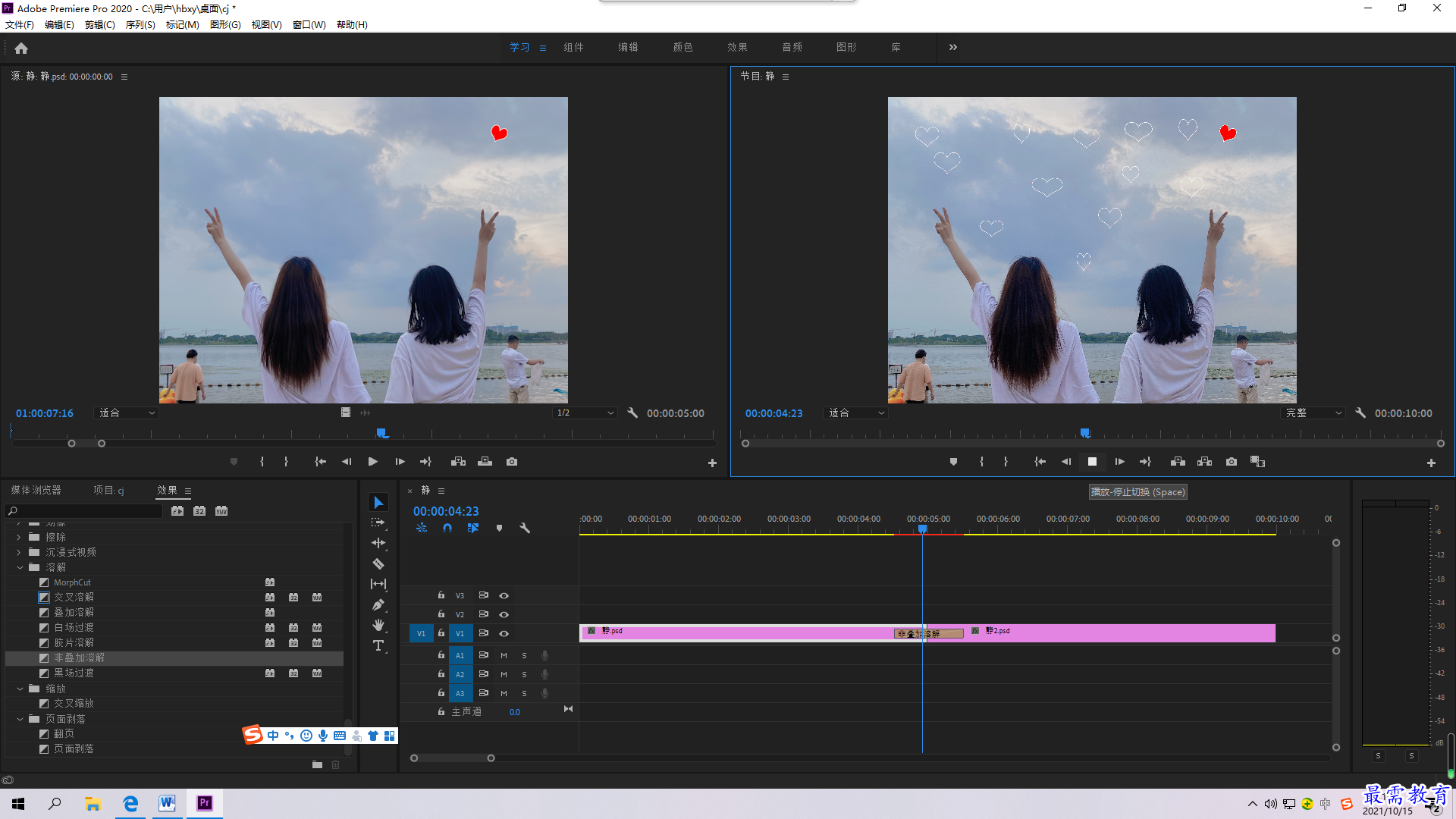Toggle V1 track output eye
This screenshot has width=1456, height=819.
pos(504,634)
